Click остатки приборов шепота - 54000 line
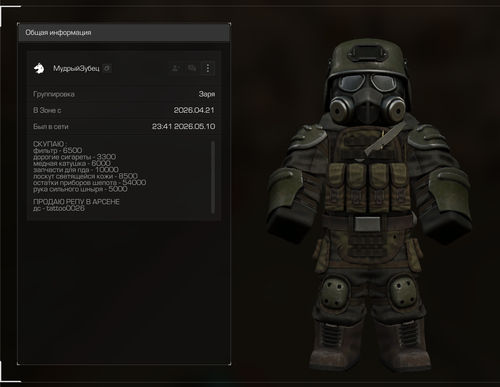 coord(89,183)
